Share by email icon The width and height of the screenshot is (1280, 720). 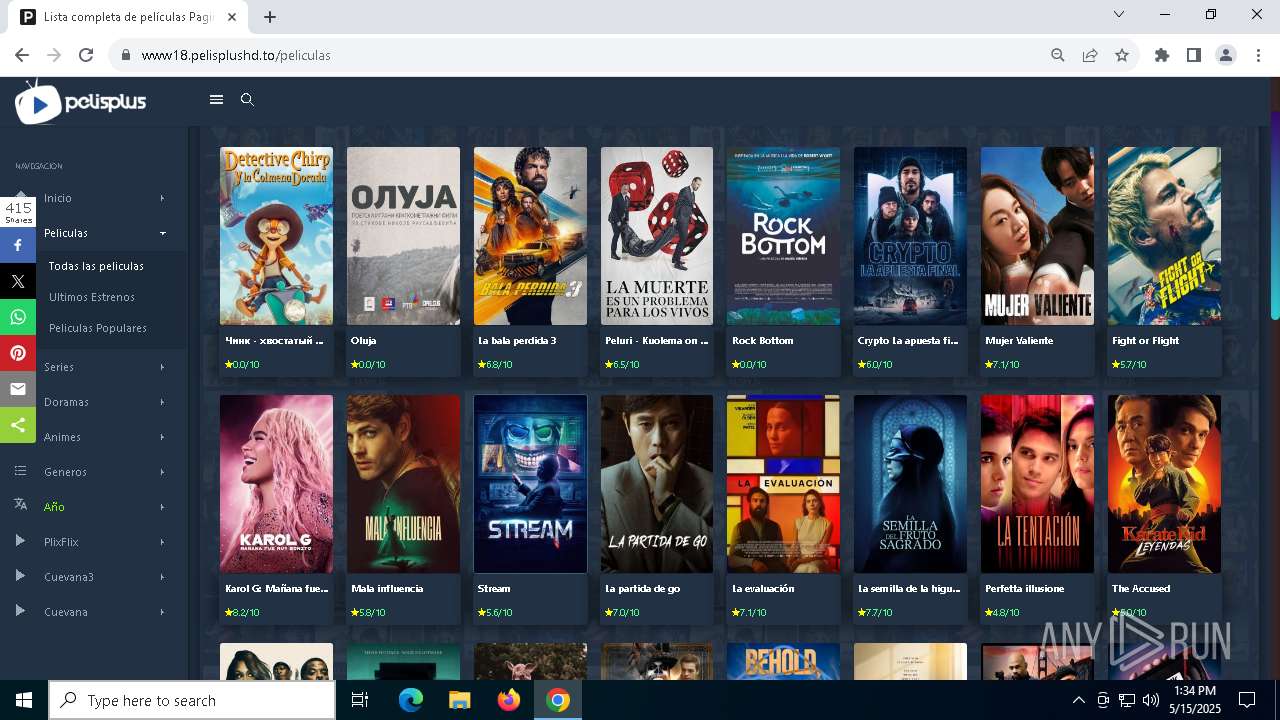tap(17, 389)
